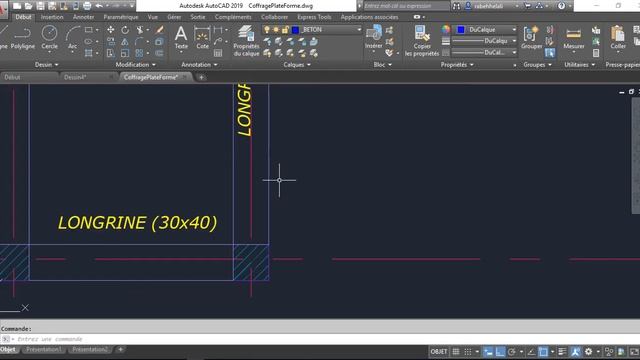Click the table icon in Annotation panel
640x360 pixels.
218,53
